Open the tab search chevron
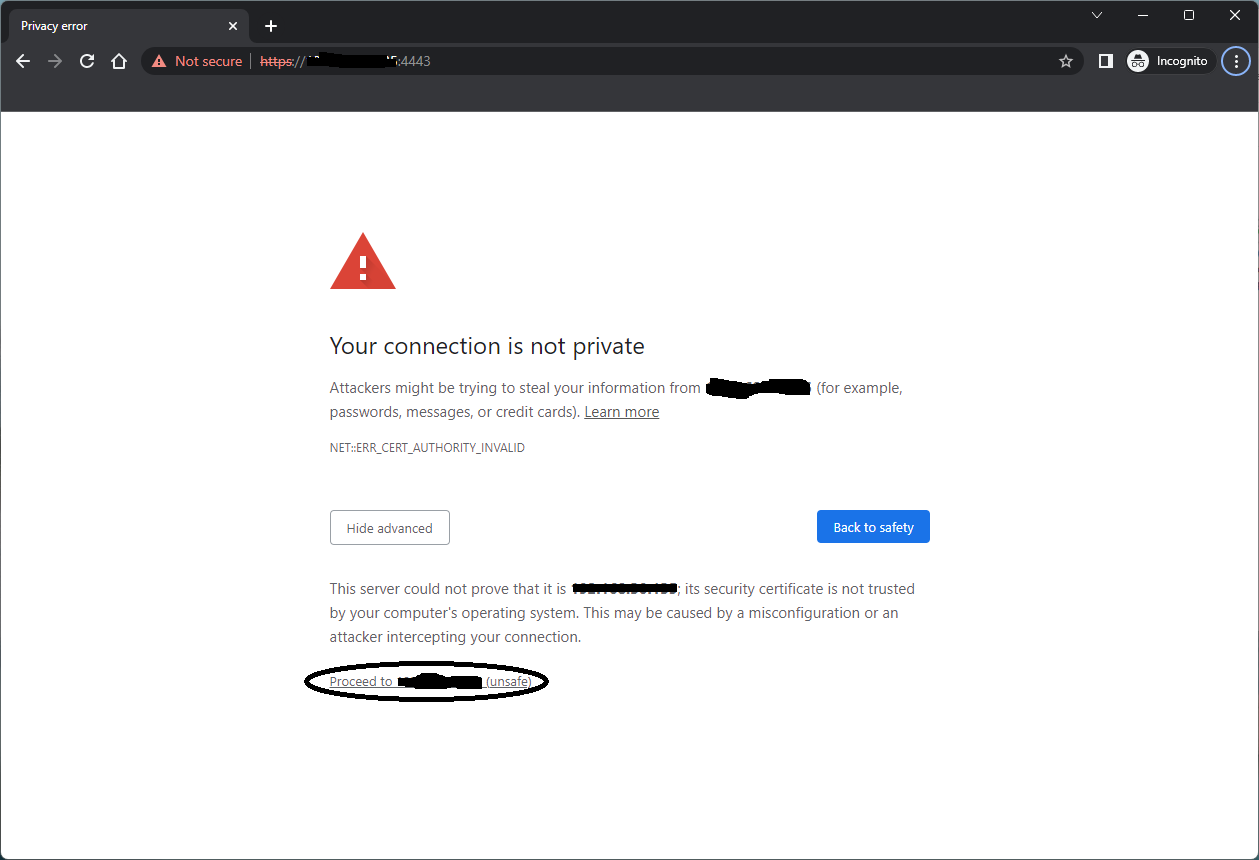The height and width of the screenshot is (860, 1259). click(x=1097, y=16)
